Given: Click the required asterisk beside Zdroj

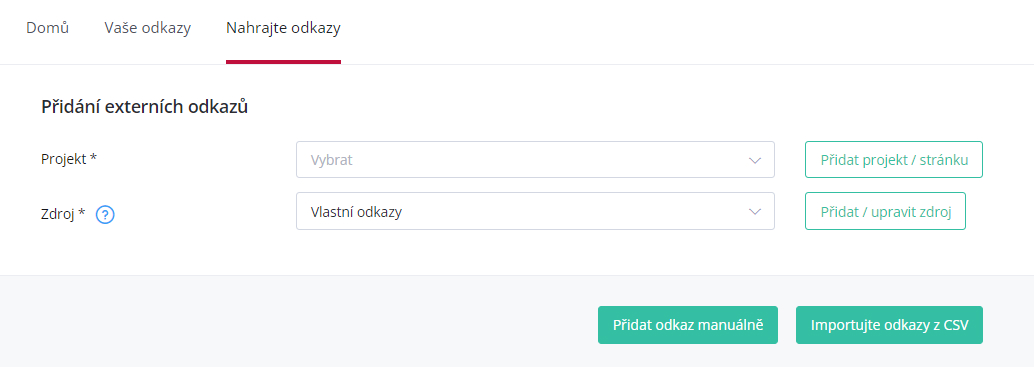Looking at the screenshot, I should 82,213.
